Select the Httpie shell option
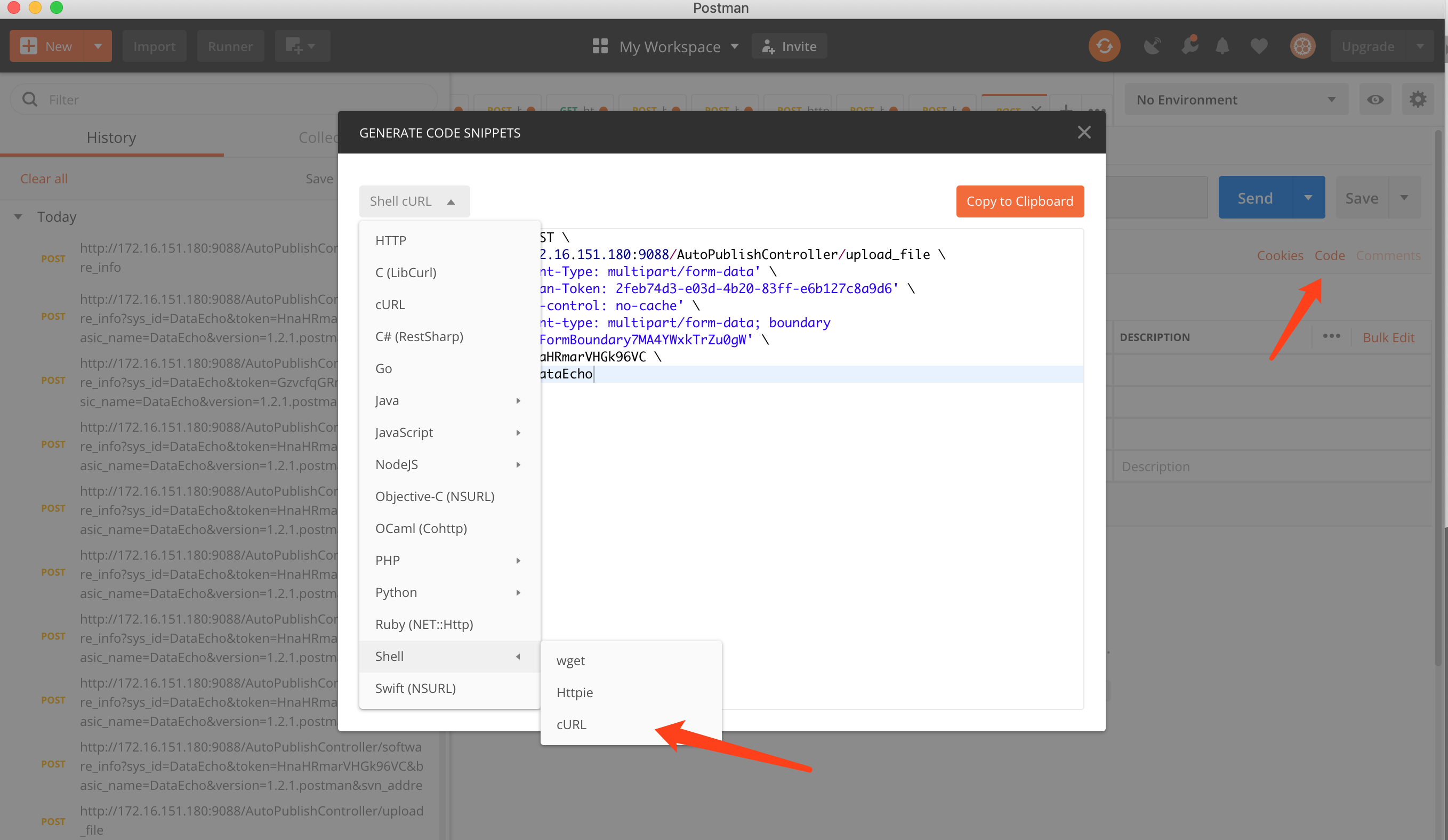The image size is (1448, 840). coord(574,692)
